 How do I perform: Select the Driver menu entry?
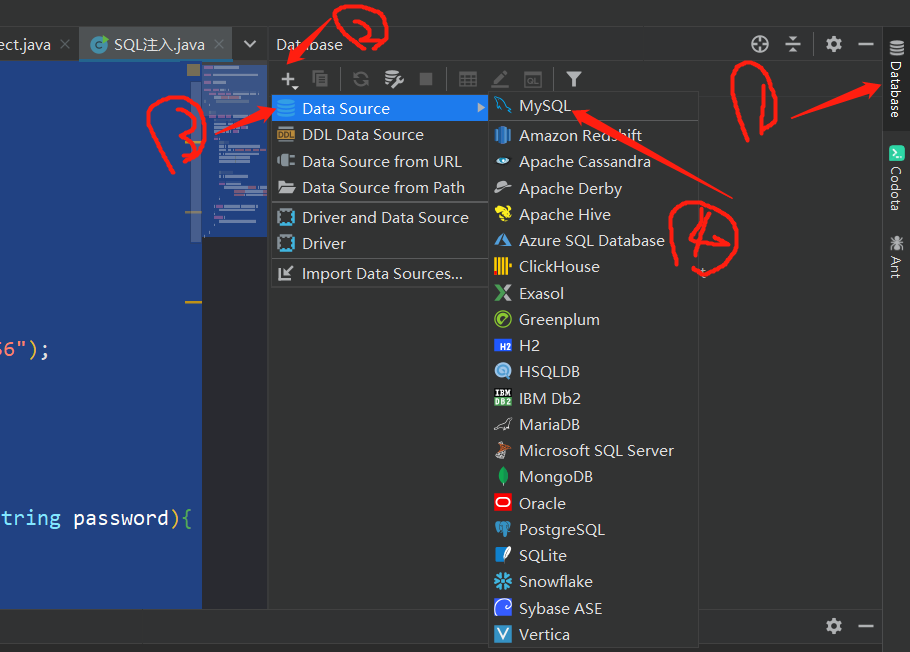tap(380, 243)
